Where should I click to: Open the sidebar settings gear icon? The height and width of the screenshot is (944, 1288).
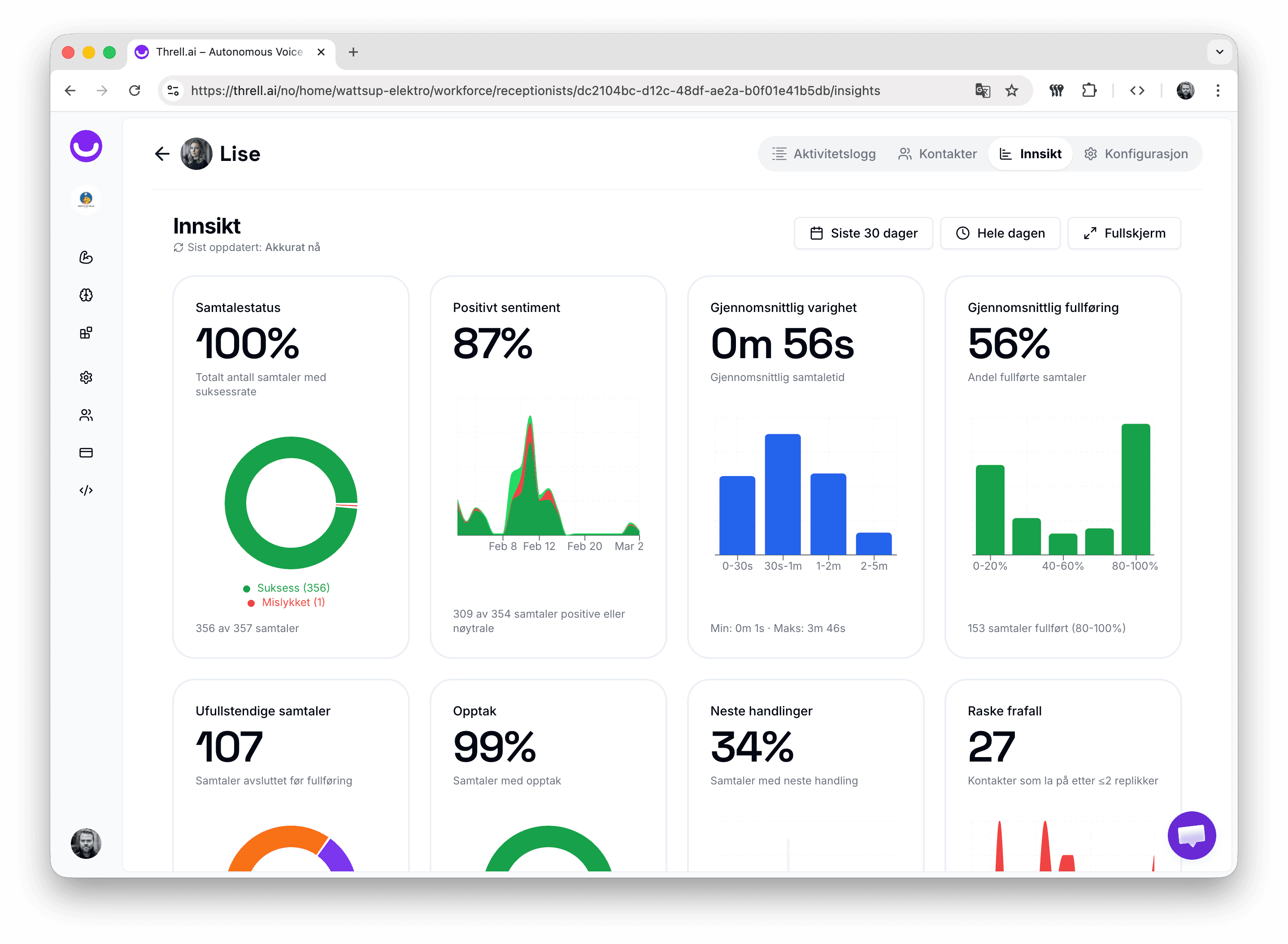point(86,377)
